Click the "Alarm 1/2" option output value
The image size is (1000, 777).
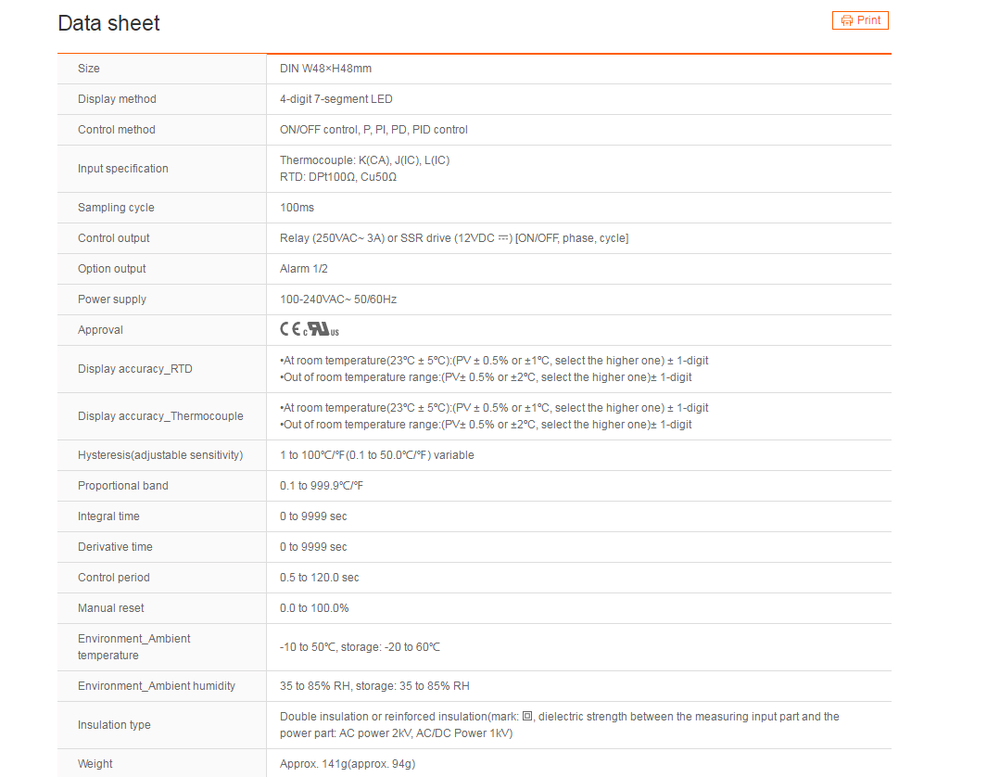pos(304,269)
